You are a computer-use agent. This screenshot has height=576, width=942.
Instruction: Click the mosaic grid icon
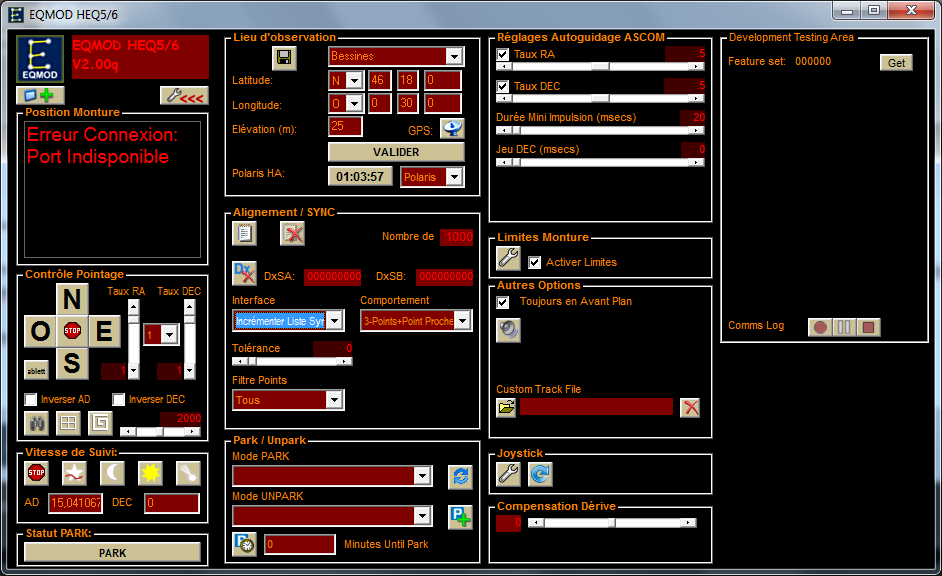[x=68, y=423]
